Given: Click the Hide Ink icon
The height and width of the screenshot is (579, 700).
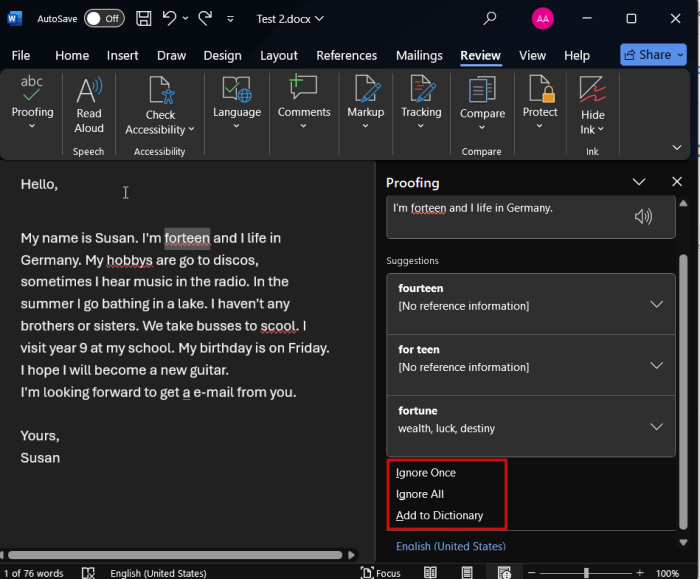Looking at the screenshot, I should (592, 92).
